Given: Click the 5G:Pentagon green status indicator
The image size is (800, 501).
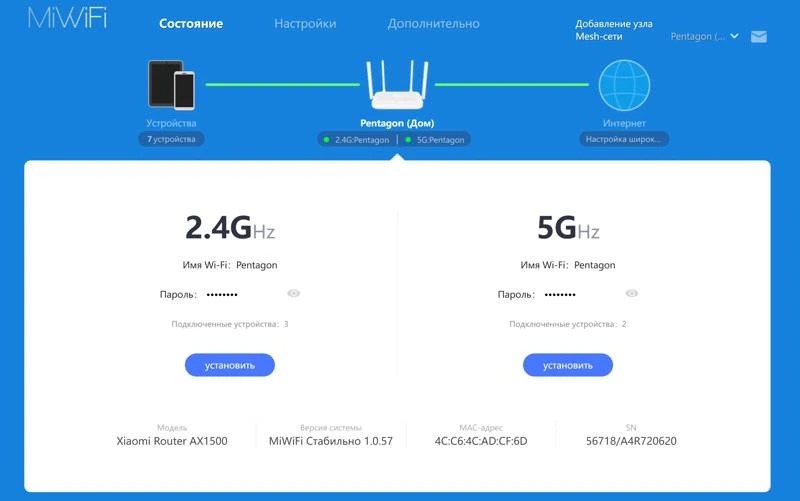Looking at the screenshot, I should [408, 140].
